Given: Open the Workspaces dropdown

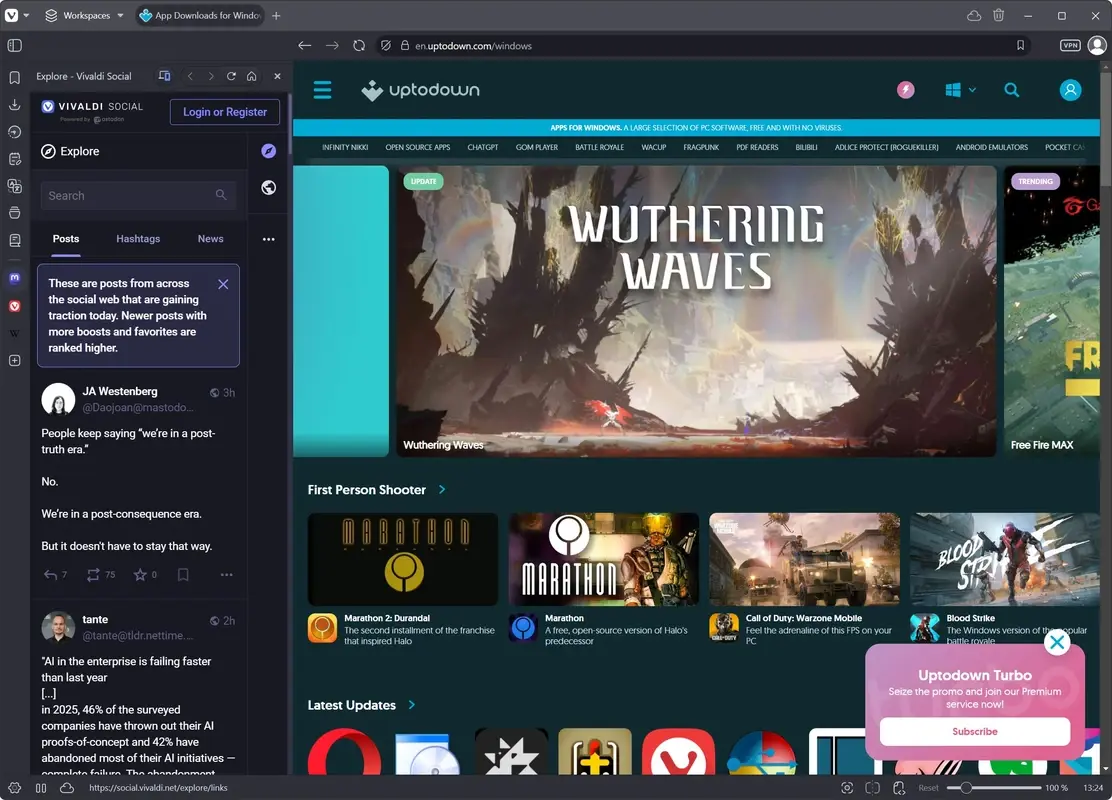Looking at the screenshot, I should [x=85, y=15].
